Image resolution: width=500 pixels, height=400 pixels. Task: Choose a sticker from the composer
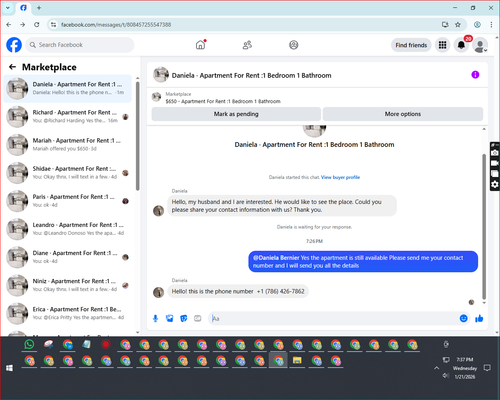click(184, 319)
